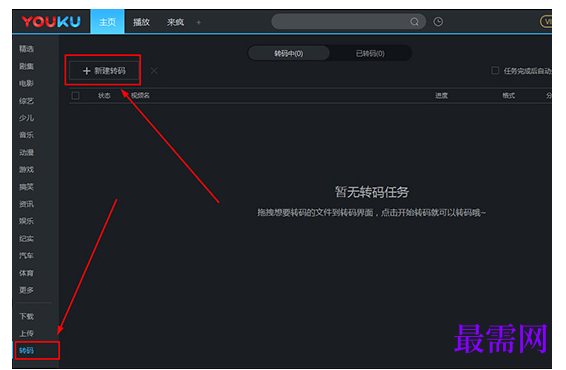
Task: Open the 播放 tab
Action: (141, 22)
